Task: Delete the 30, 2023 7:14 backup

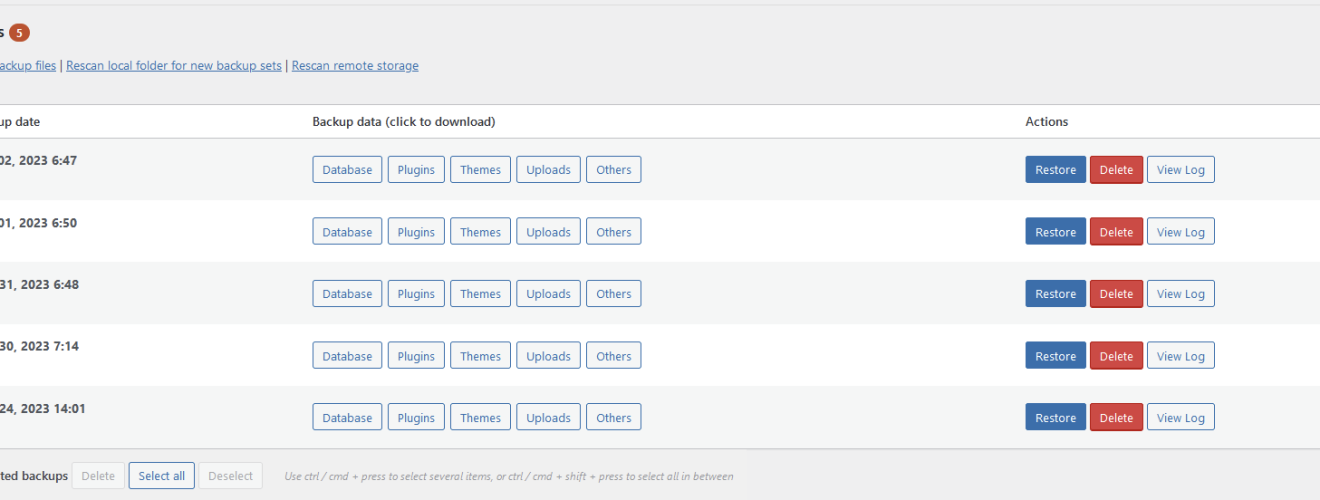Action: (1116, 356)
